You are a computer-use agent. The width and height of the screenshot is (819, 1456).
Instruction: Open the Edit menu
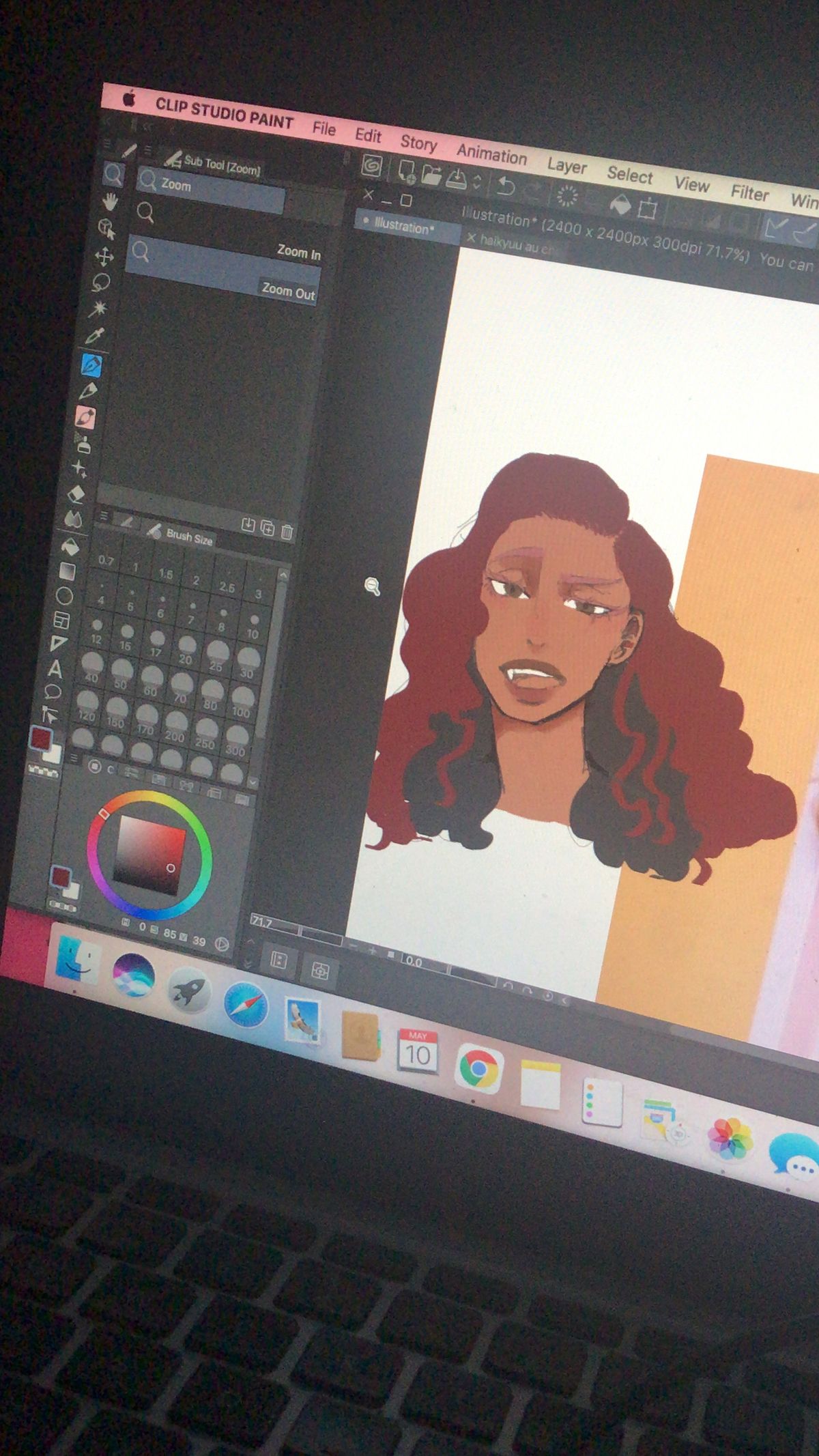(x=368, y=135)
